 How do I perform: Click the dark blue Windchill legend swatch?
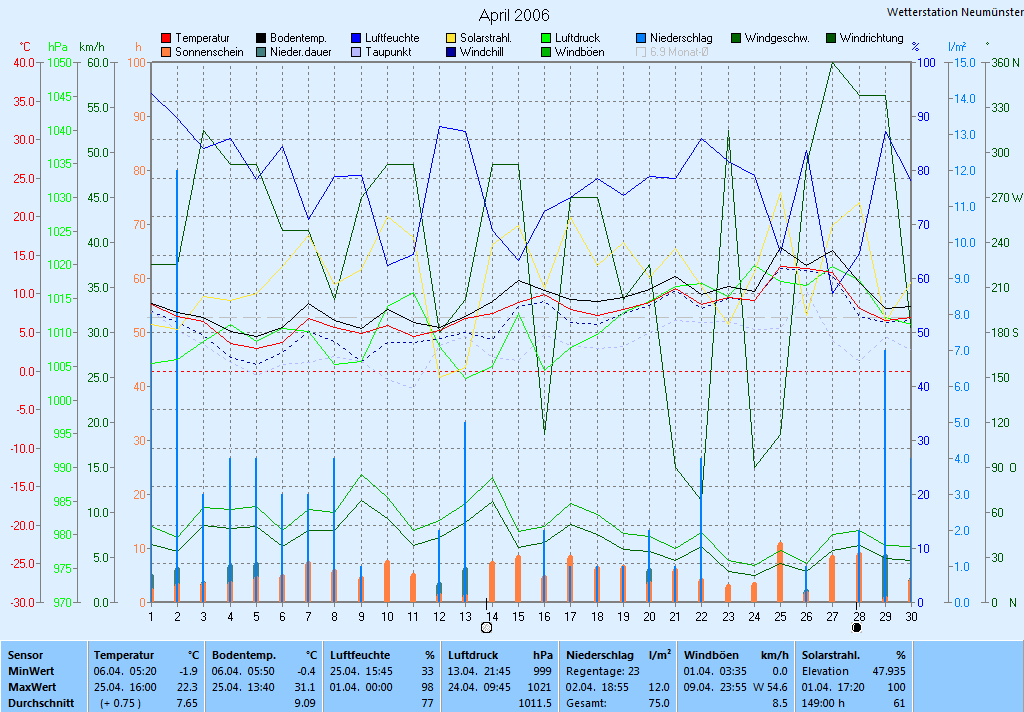tap(451, 52)
